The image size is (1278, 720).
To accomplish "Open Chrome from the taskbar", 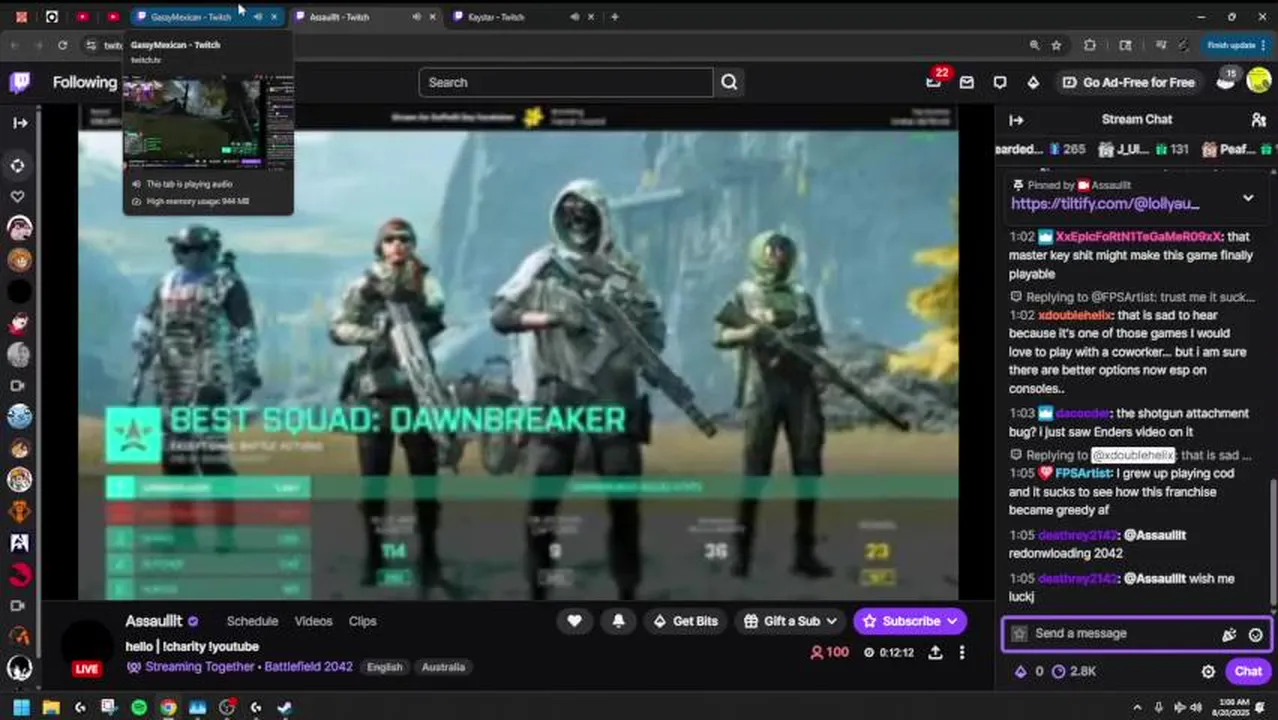I will pyautogui.click(x=168, y=707).
